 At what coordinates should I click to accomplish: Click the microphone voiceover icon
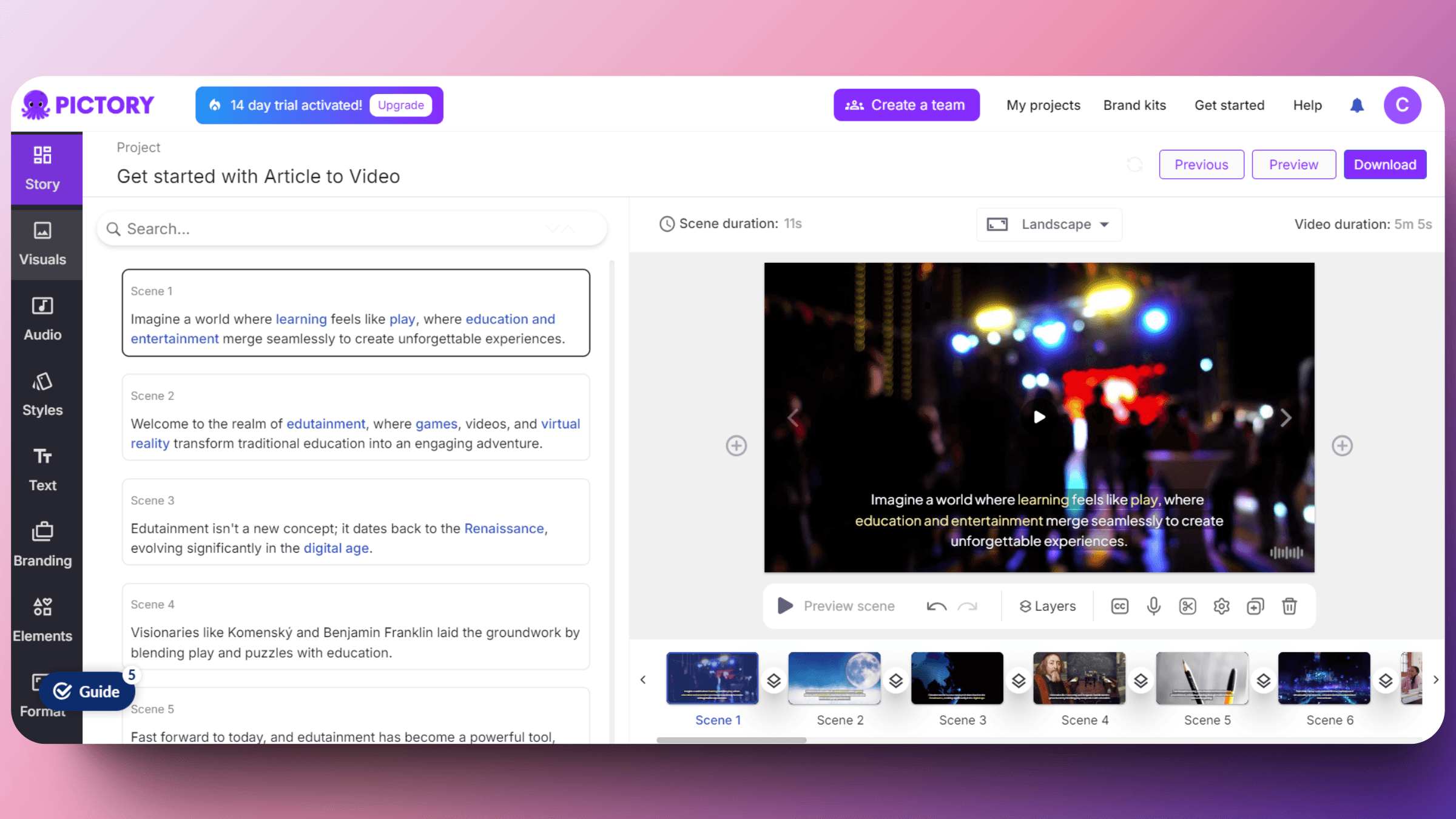coord(1153,606)
